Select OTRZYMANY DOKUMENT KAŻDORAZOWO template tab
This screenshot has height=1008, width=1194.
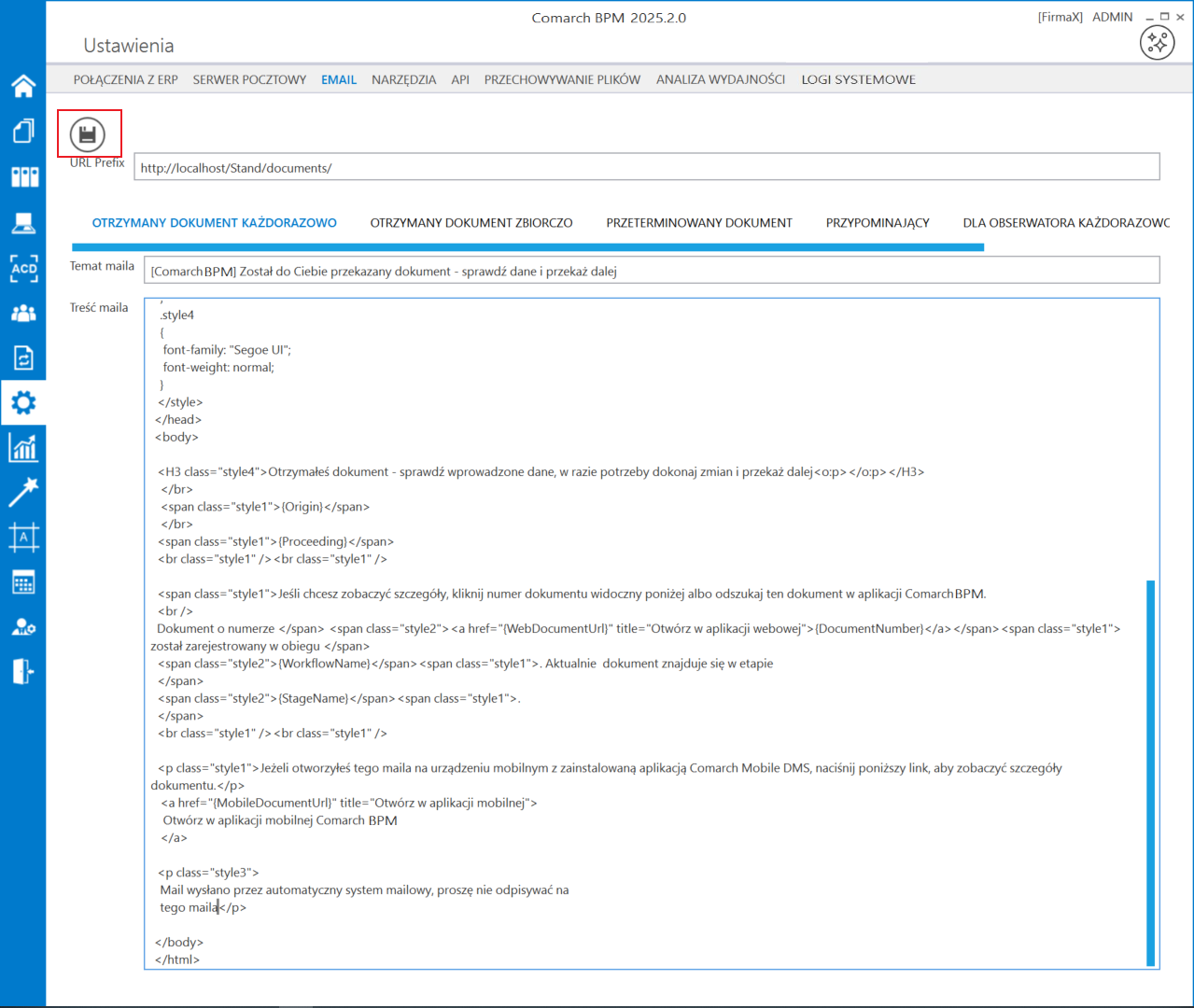[215, 223]
